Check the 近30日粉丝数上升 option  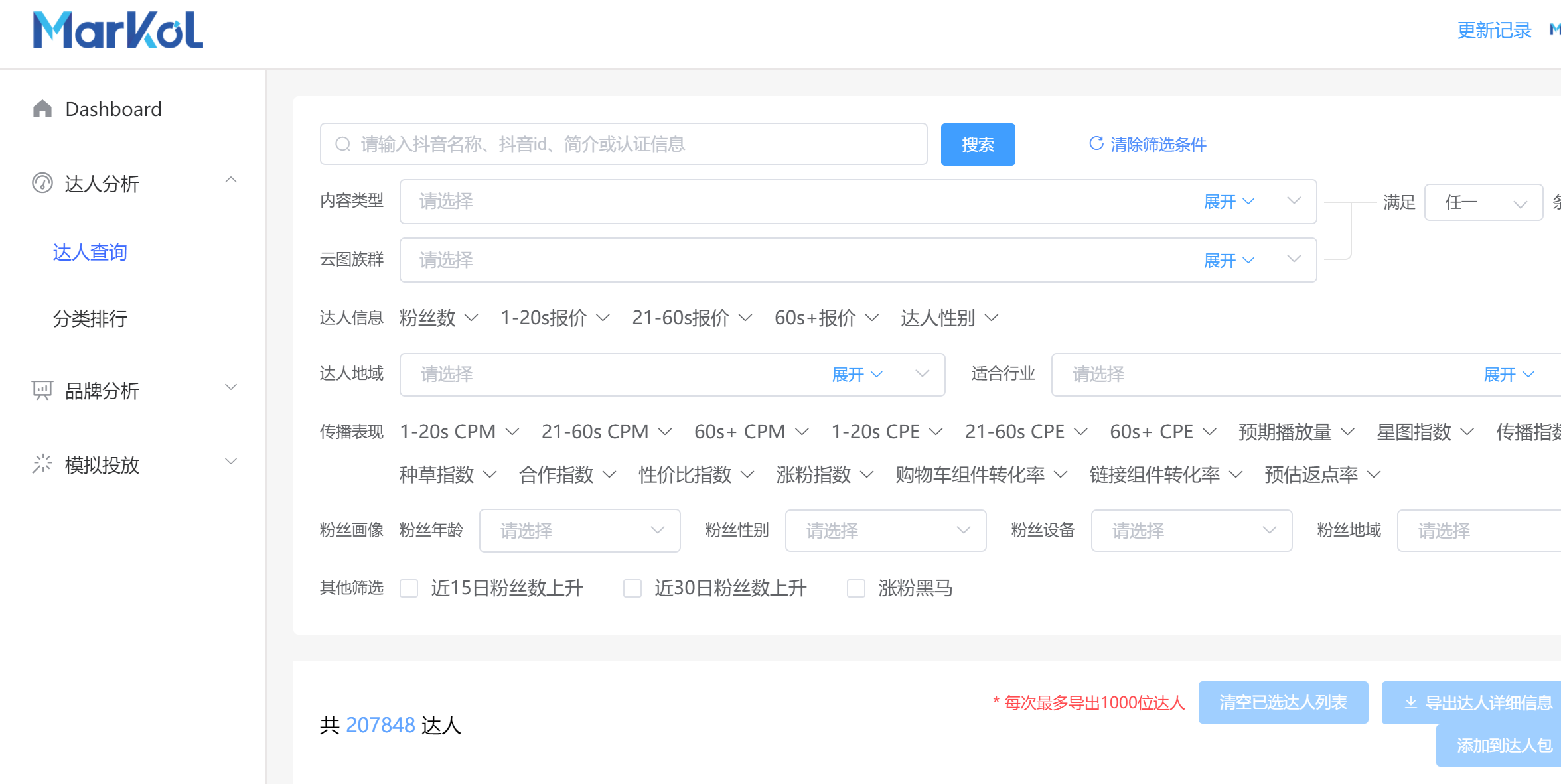click(632, 588)
